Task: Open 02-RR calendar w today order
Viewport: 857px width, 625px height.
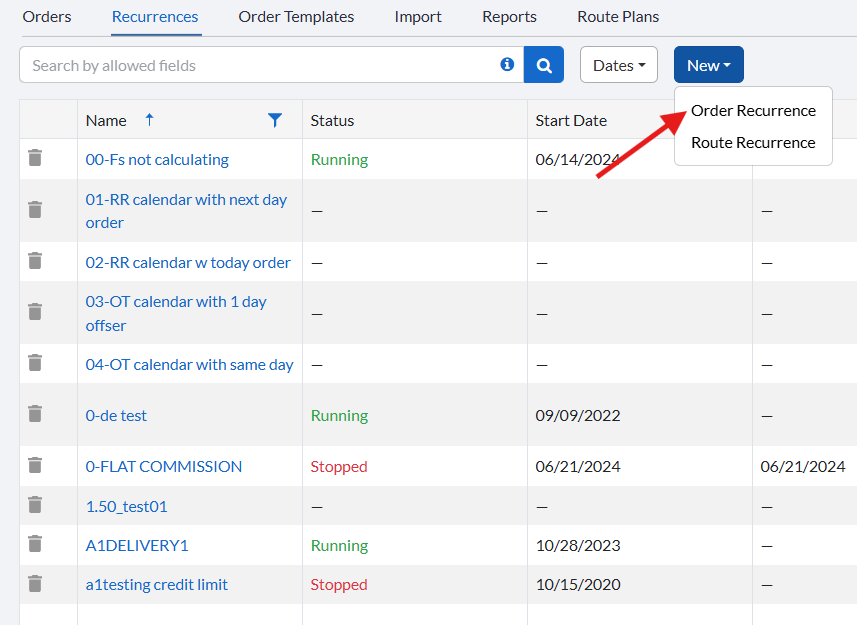Action: (188, 263)
